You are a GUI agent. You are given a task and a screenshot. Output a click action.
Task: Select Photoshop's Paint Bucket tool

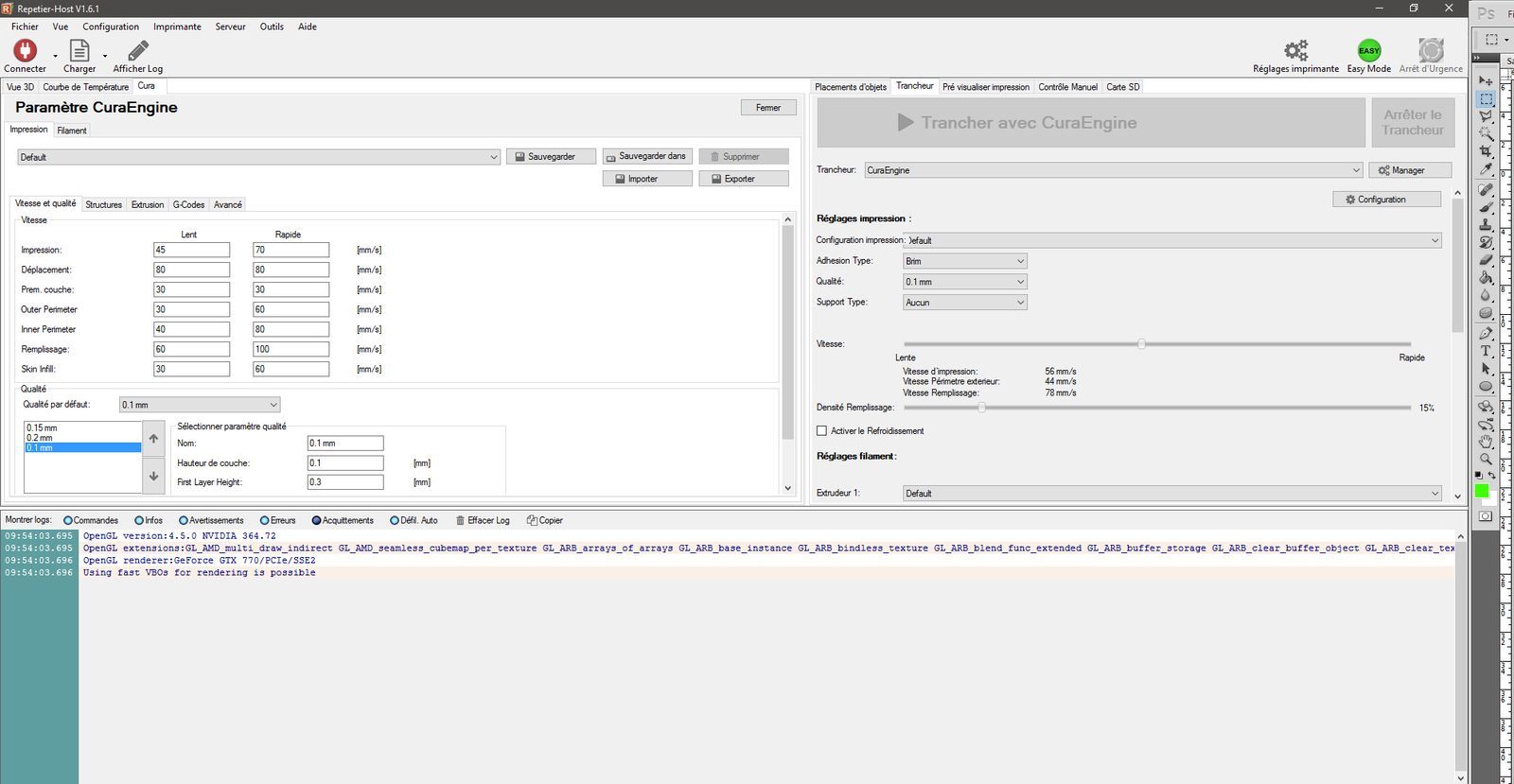(1486, 277)
